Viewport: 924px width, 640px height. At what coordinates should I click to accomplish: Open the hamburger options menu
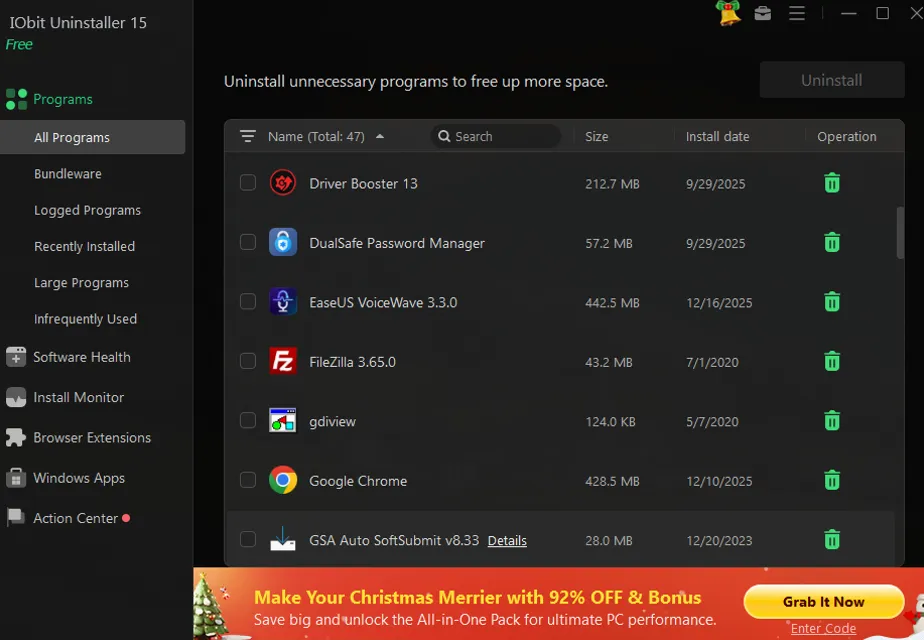click(797, 13)
